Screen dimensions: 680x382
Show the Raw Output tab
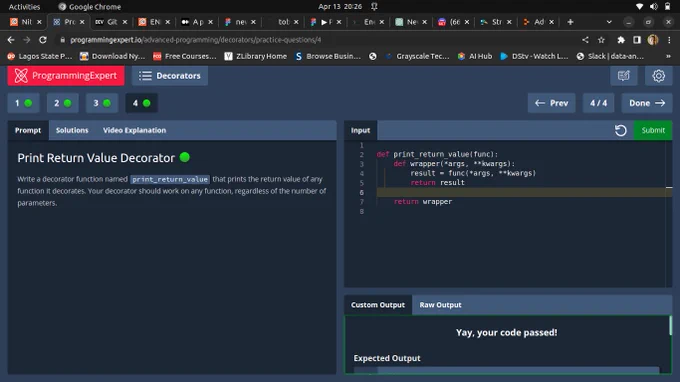click(x=440, y=305)
